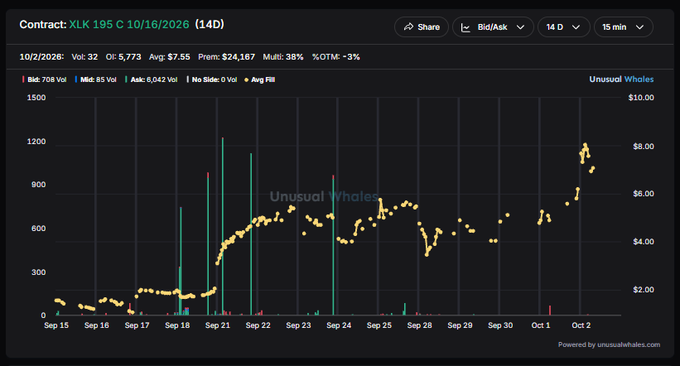Click the 300 volume axis label
The image size is (680, 366).
click(39, 272)
